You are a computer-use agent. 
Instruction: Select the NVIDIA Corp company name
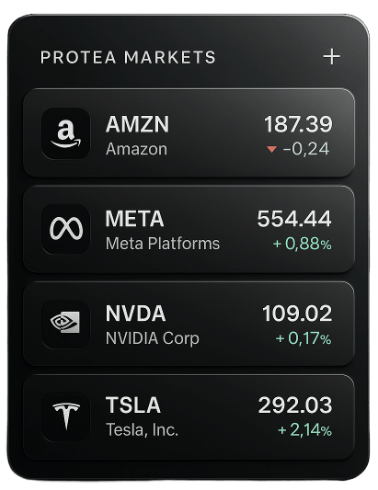[152, 338]
